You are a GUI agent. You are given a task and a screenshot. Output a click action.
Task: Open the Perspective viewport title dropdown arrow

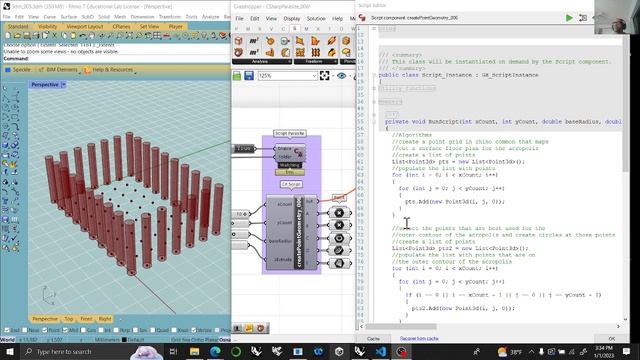[x=63, y=84]
